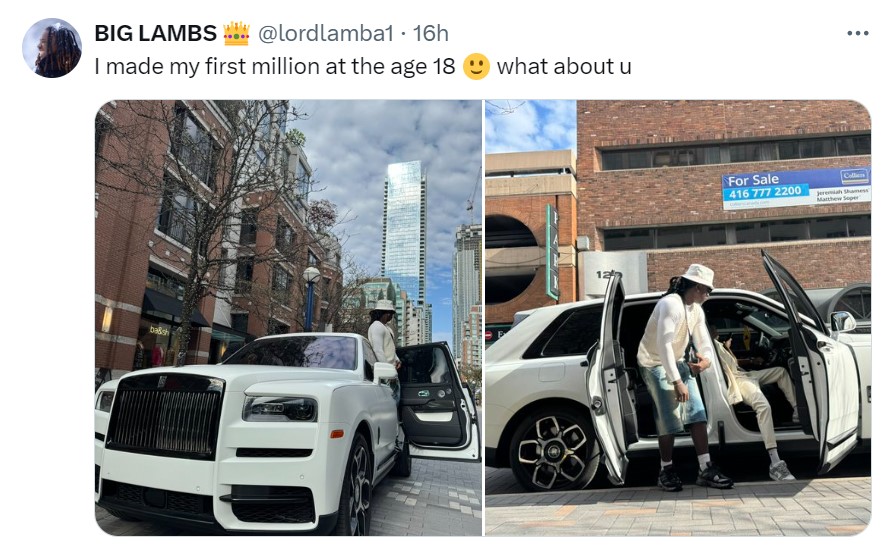Click the smiley emoji in the tweet
Image resolution: width=885 pixels, height=546 pixels.
476,67
